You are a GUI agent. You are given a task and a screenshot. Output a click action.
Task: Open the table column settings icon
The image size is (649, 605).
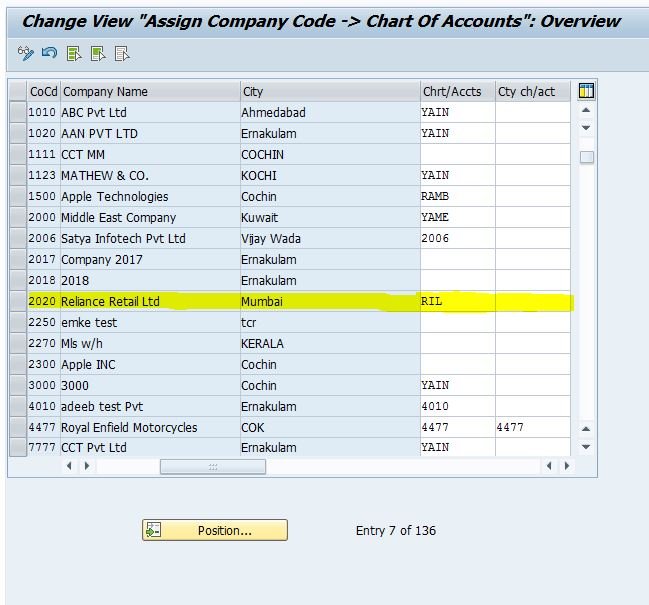[586, 91]
